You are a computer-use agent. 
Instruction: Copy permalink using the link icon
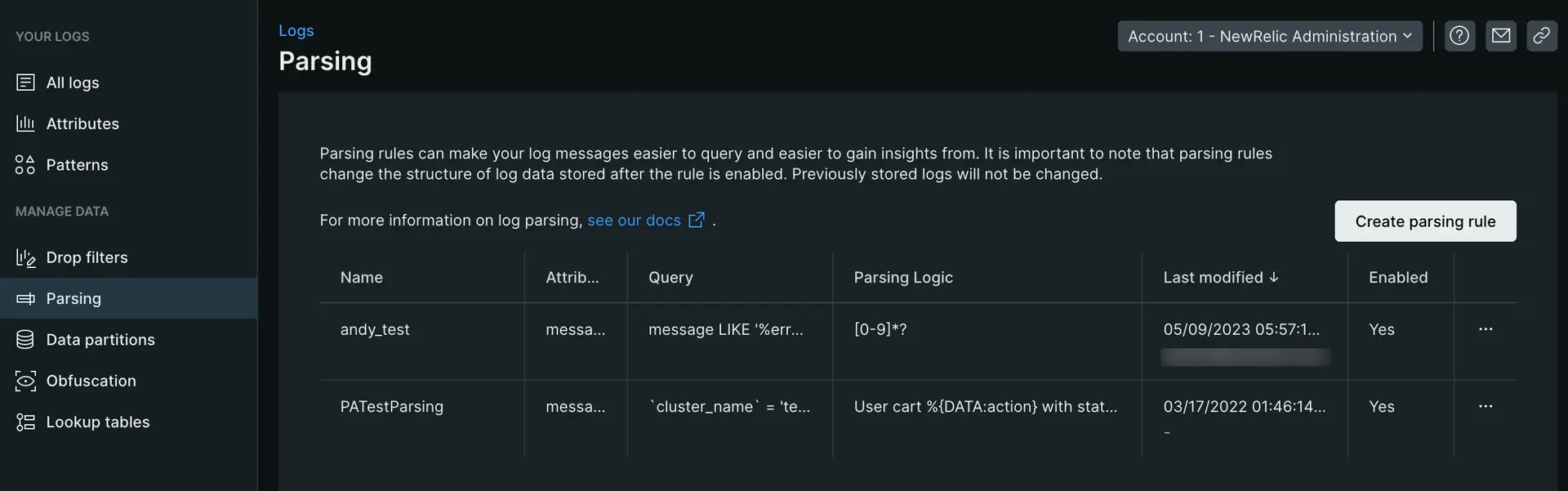pyautogui.click(x=1542, y=36)
